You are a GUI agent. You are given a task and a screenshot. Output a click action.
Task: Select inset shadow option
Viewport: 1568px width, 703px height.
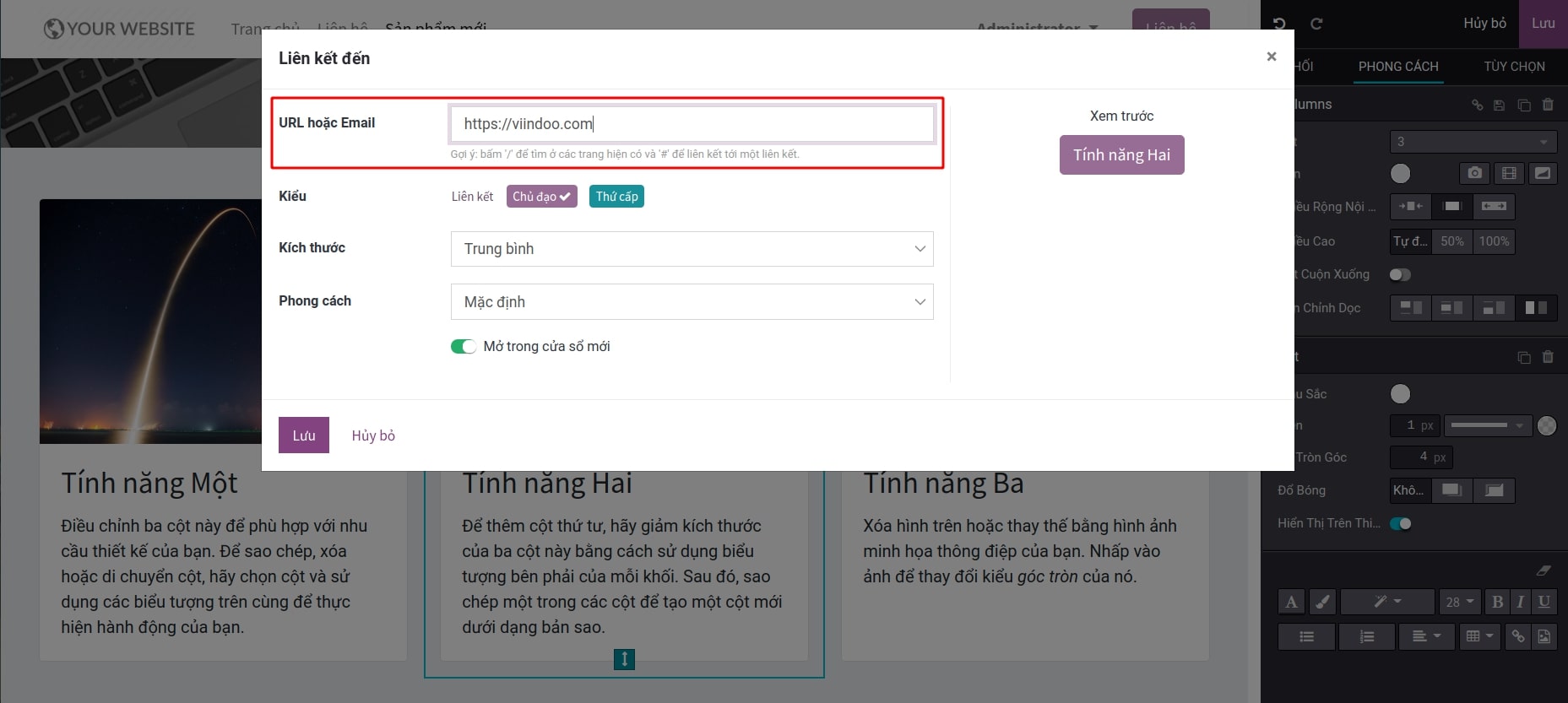(1494, 490)
